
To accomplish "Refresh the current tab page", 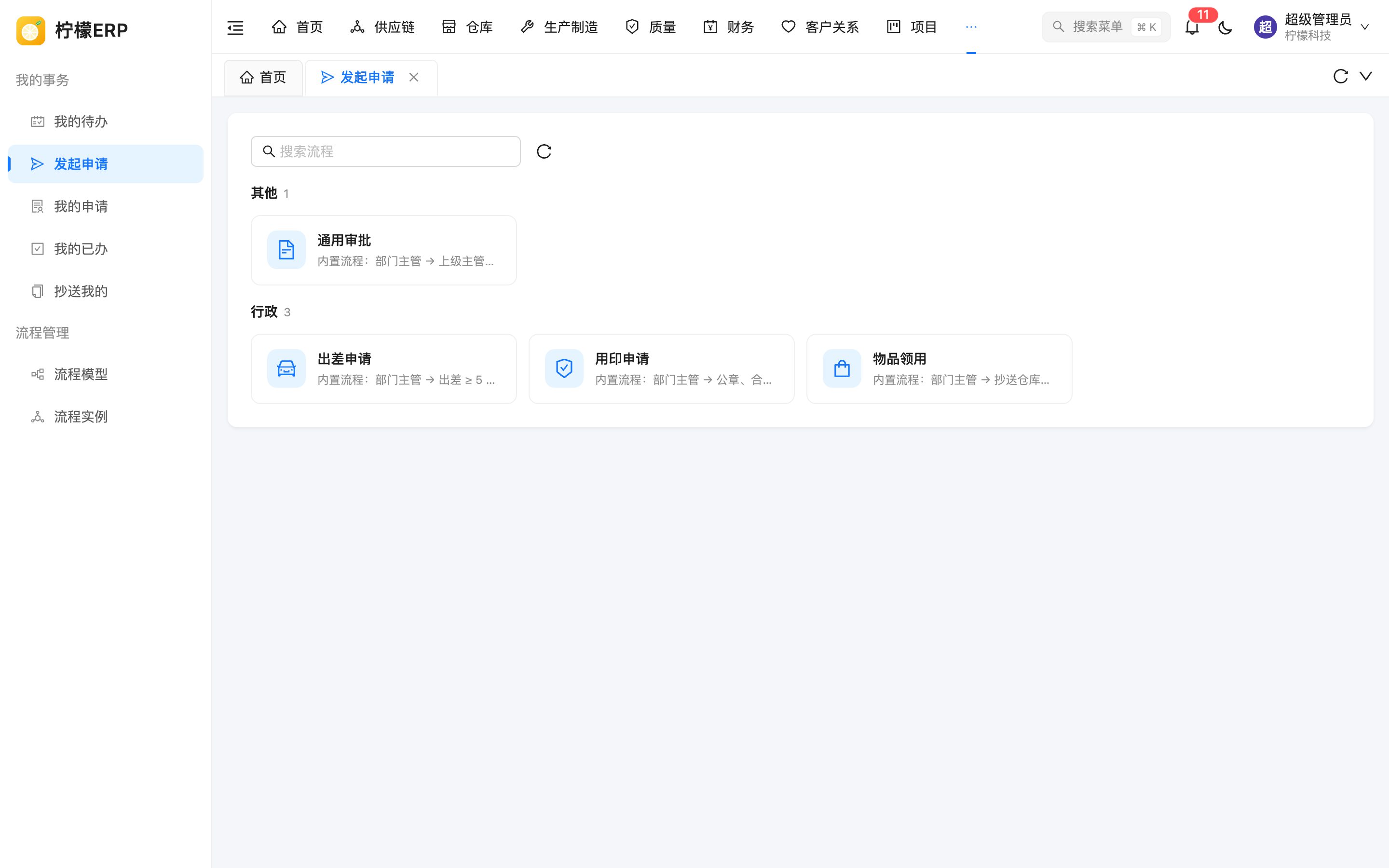I will point(1340,76).
